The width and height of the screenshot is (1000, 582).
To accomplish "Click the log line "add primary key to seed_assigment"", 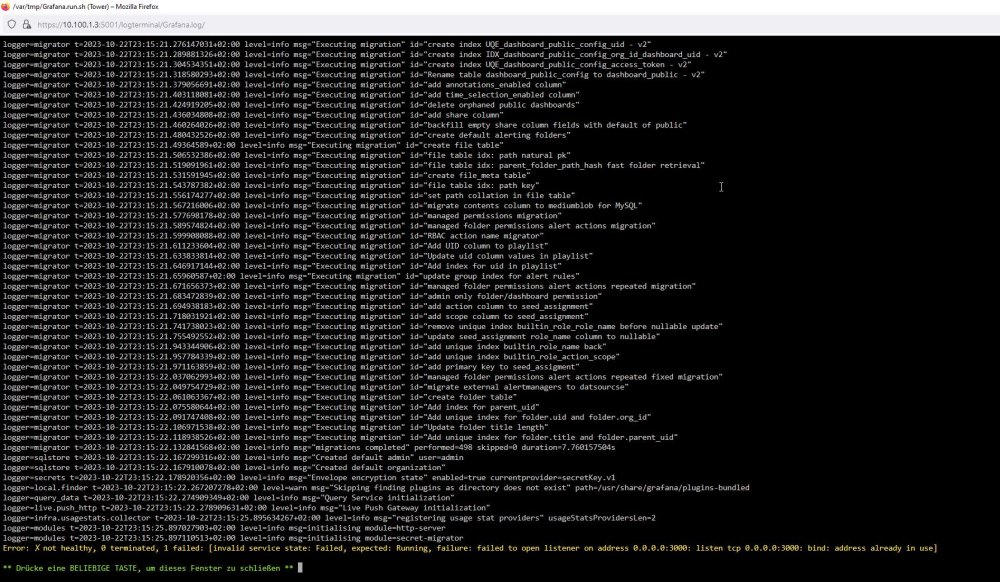I will 291,367.
